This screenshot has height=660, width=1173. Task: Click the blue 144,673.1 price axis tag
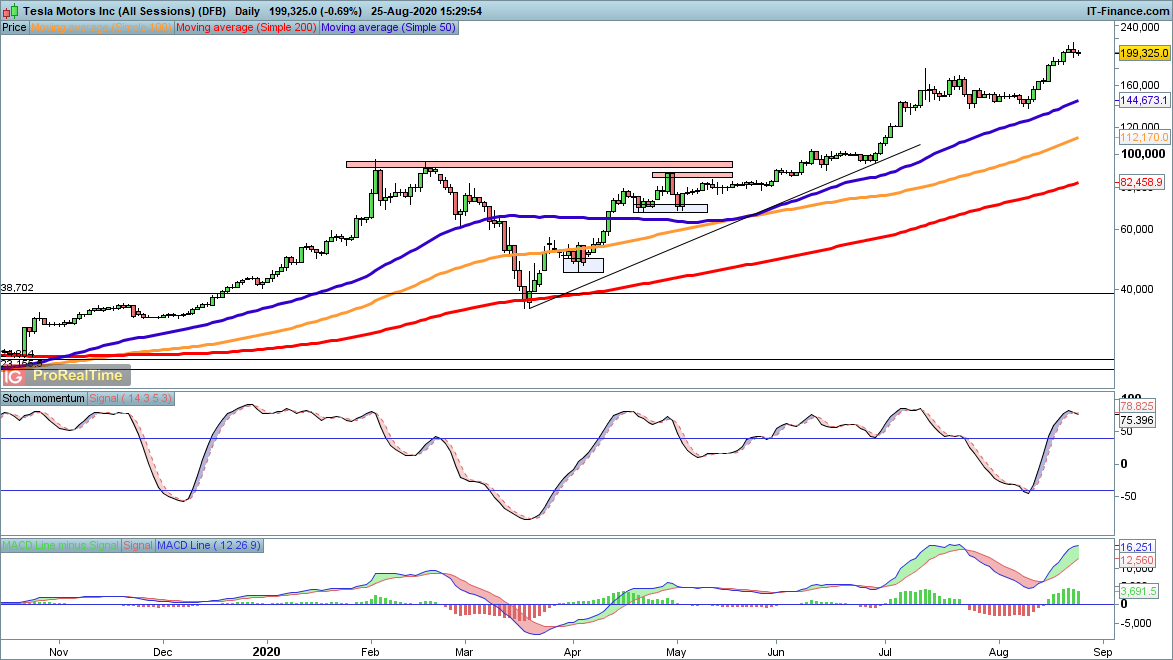click(1143, 101)
